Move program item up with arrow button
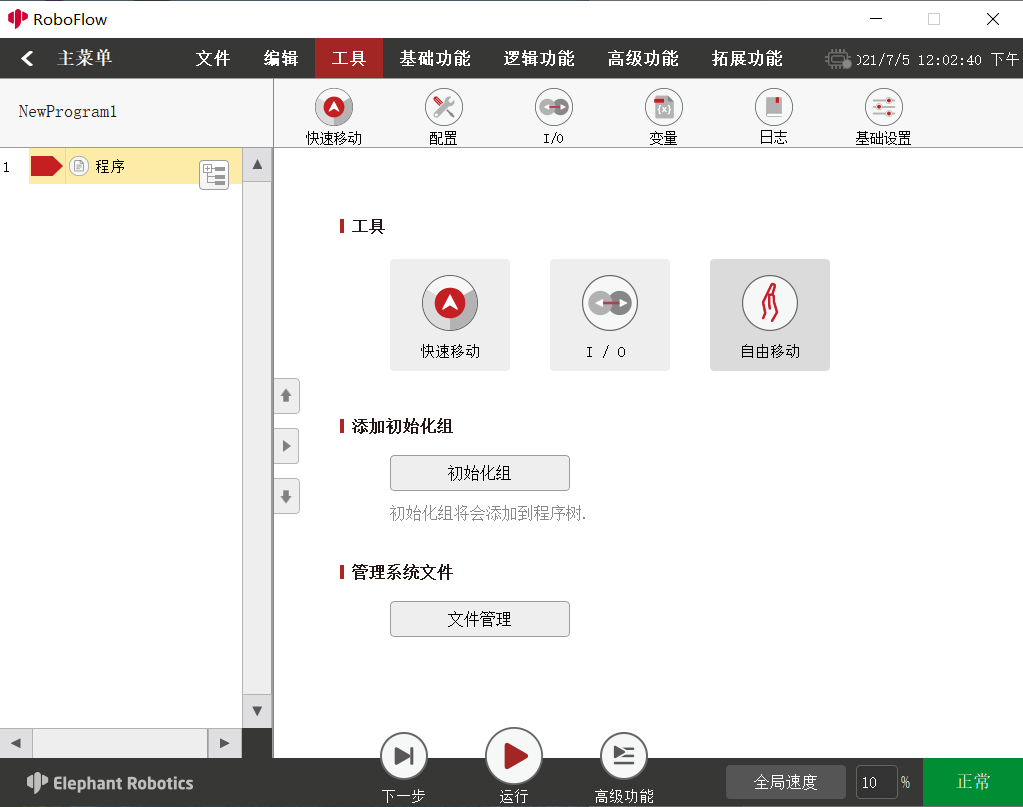 coord(286,396)
